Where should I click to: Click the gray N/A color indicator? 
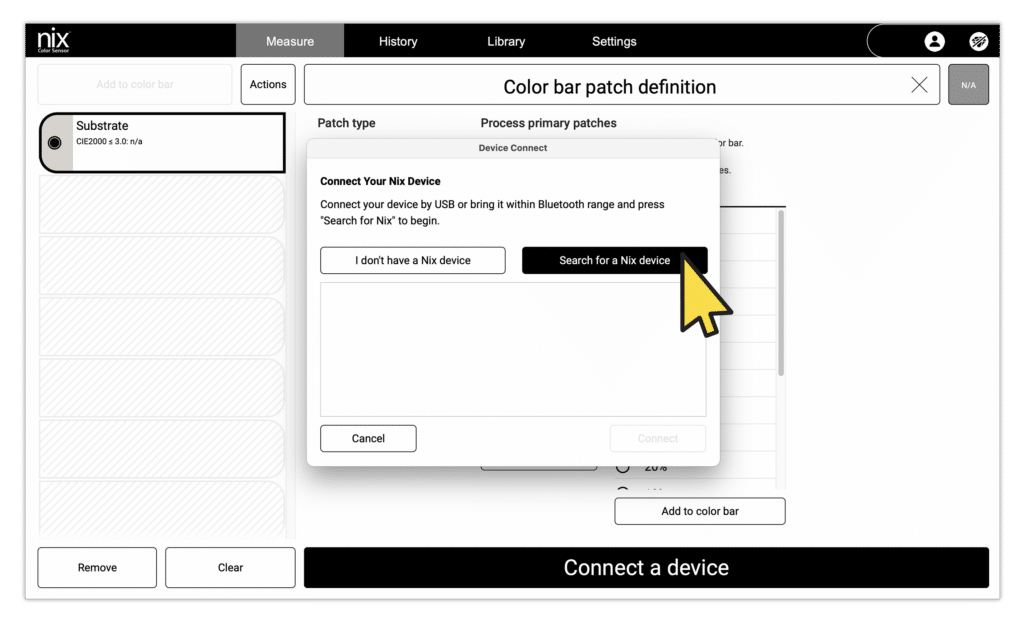point(967,85)
